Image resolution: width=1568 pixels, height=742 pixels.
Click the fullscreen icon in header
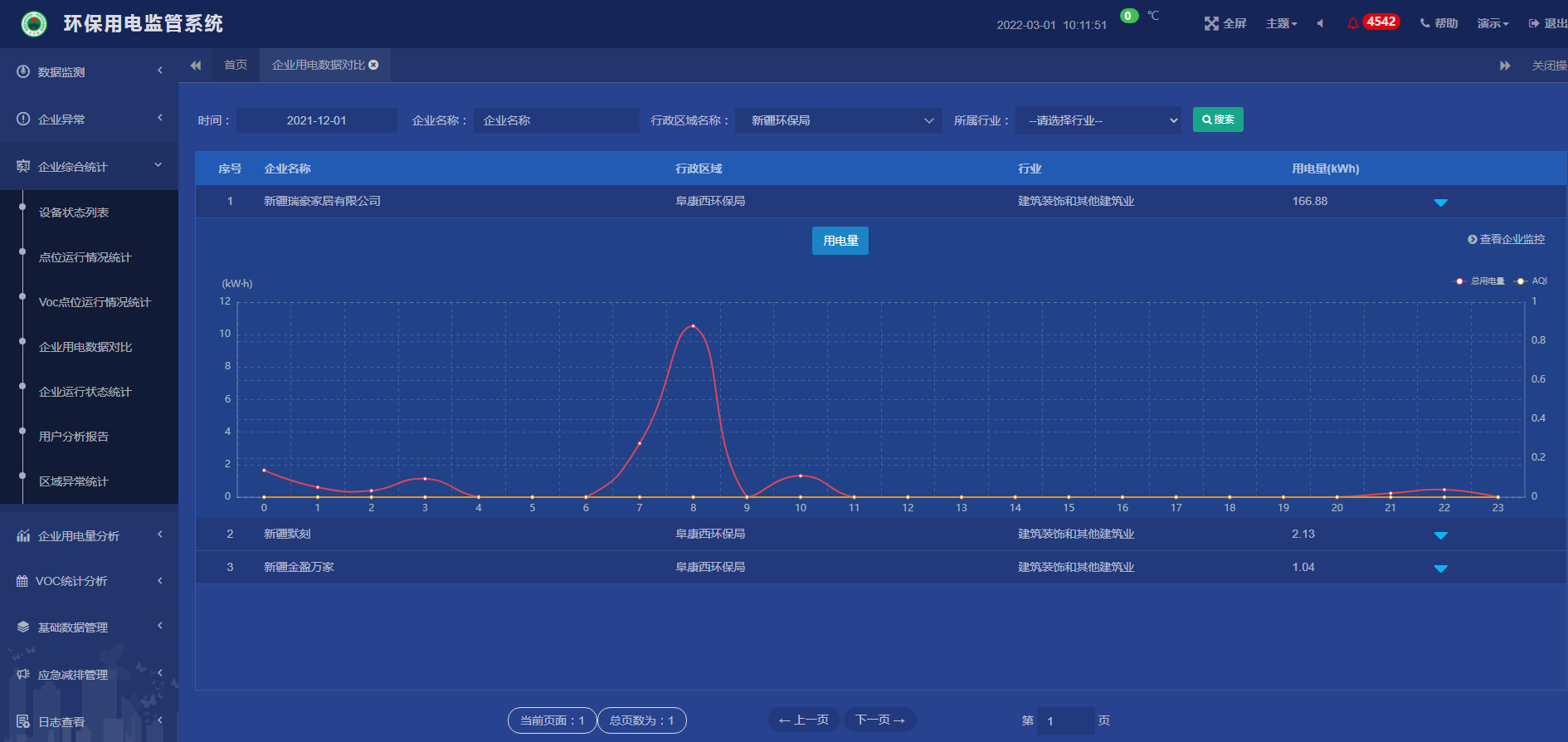click(x=1211, y=23)
